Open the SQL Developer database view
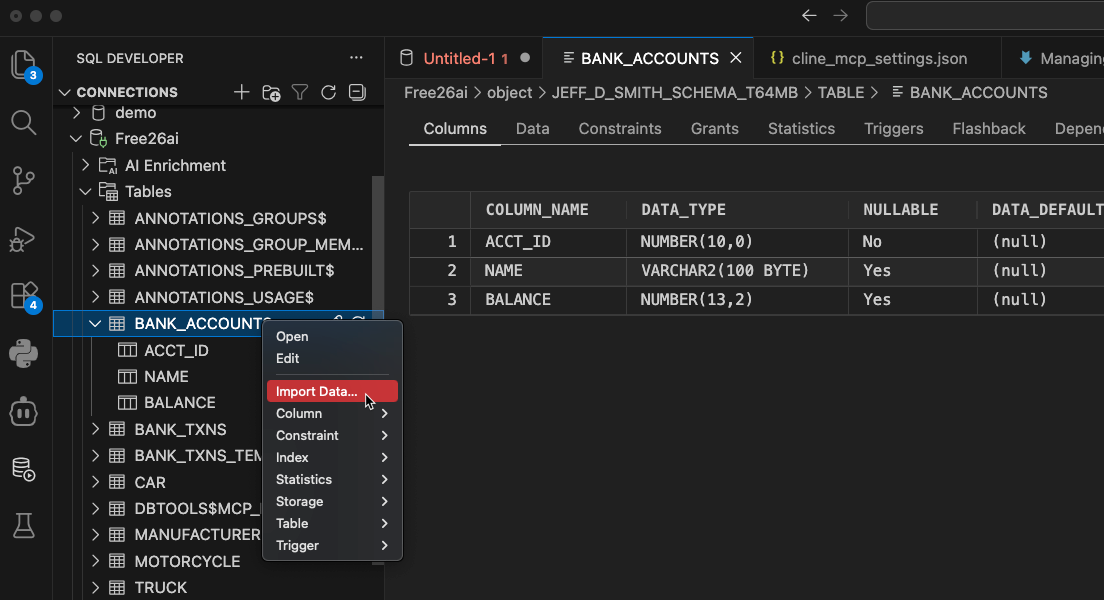Viewport: 1104px width, 600px height. pyautogui.click(x=23, y=468)
